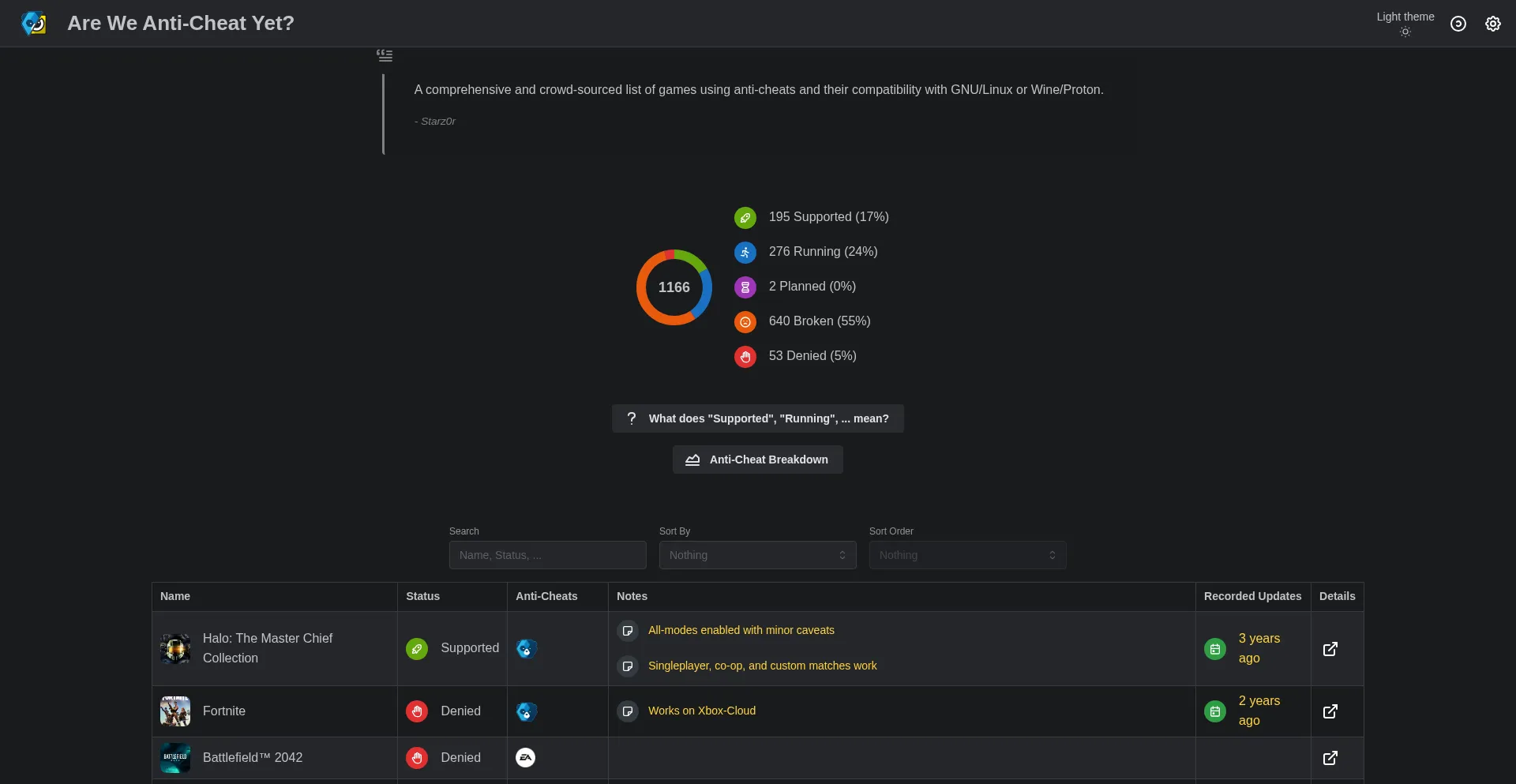Click the '- Starz0r' author attribution
This screenshot has width=1516, height=784.
point(435,121)
